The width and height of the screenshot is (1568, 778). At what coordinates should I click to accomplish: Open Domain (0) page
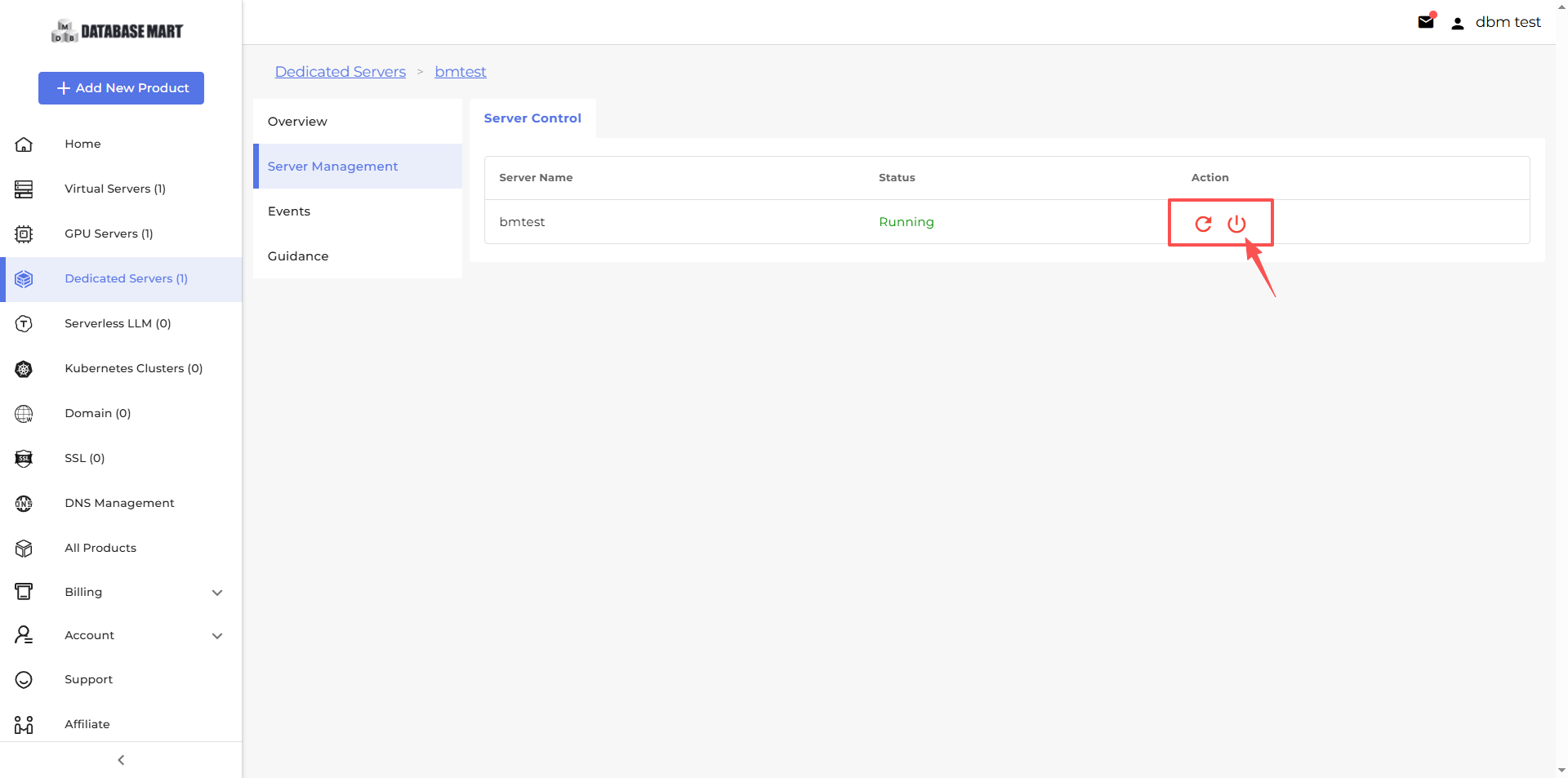(98, 413)
